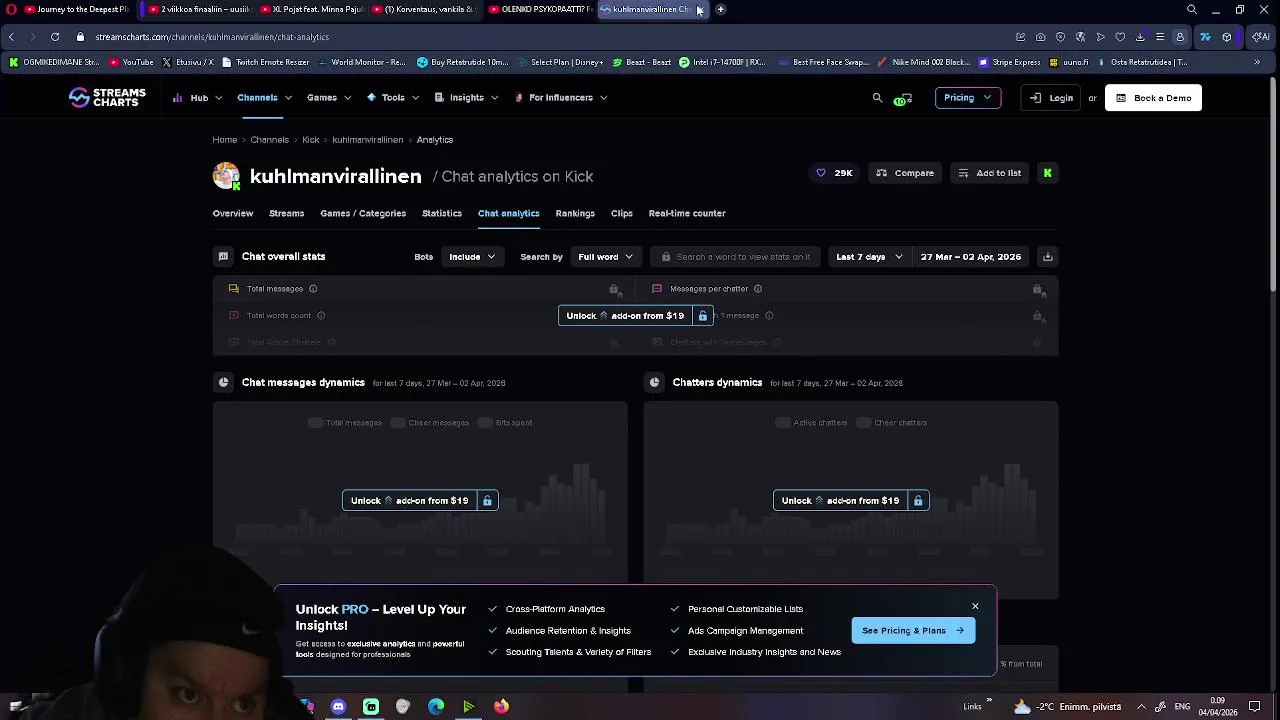This screenshot has height=720, width=1280.
Task: Open the browser profile account icon
Action: (x=1180, y=37)
